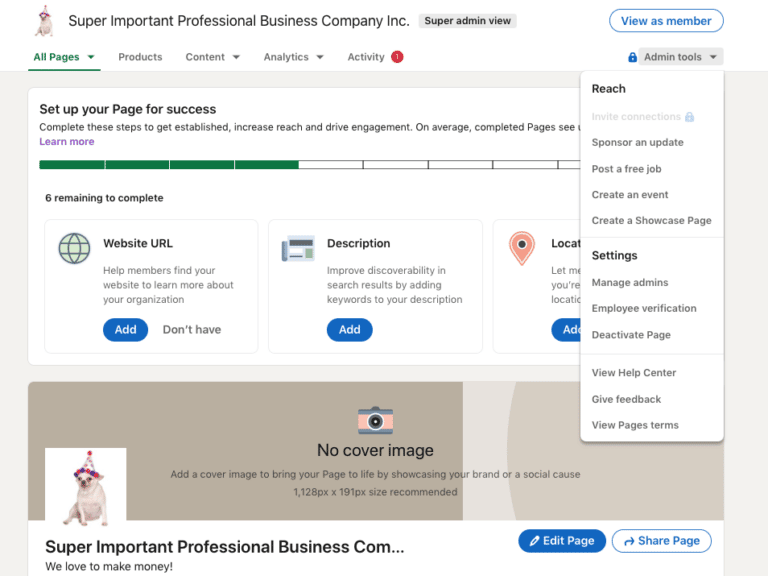Screen dimensions: 768x576
Task: Click the blue lock icon beside Admin tools
Action: [632, 57]
